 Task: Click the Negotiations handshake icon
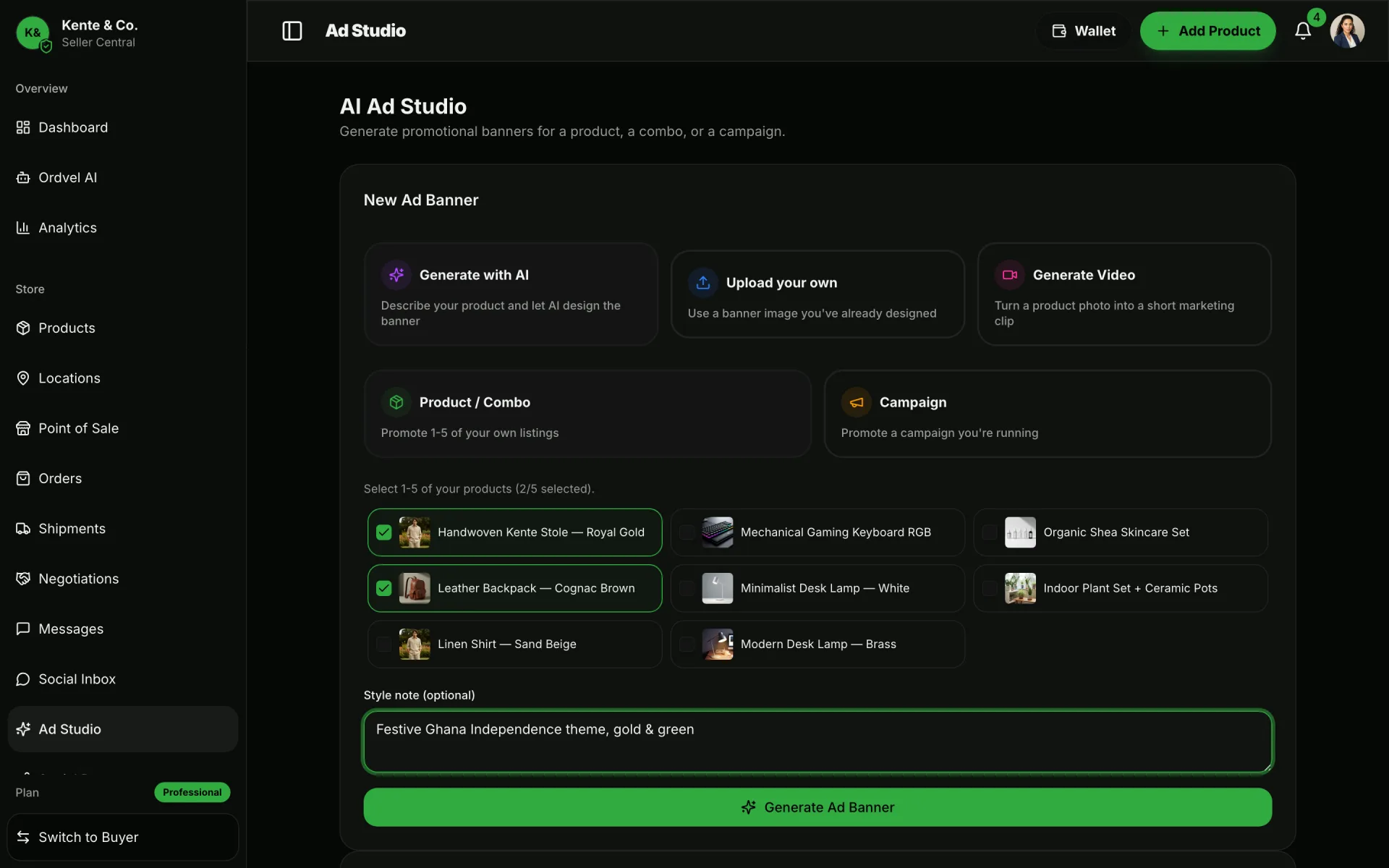(x=23, y=579)
